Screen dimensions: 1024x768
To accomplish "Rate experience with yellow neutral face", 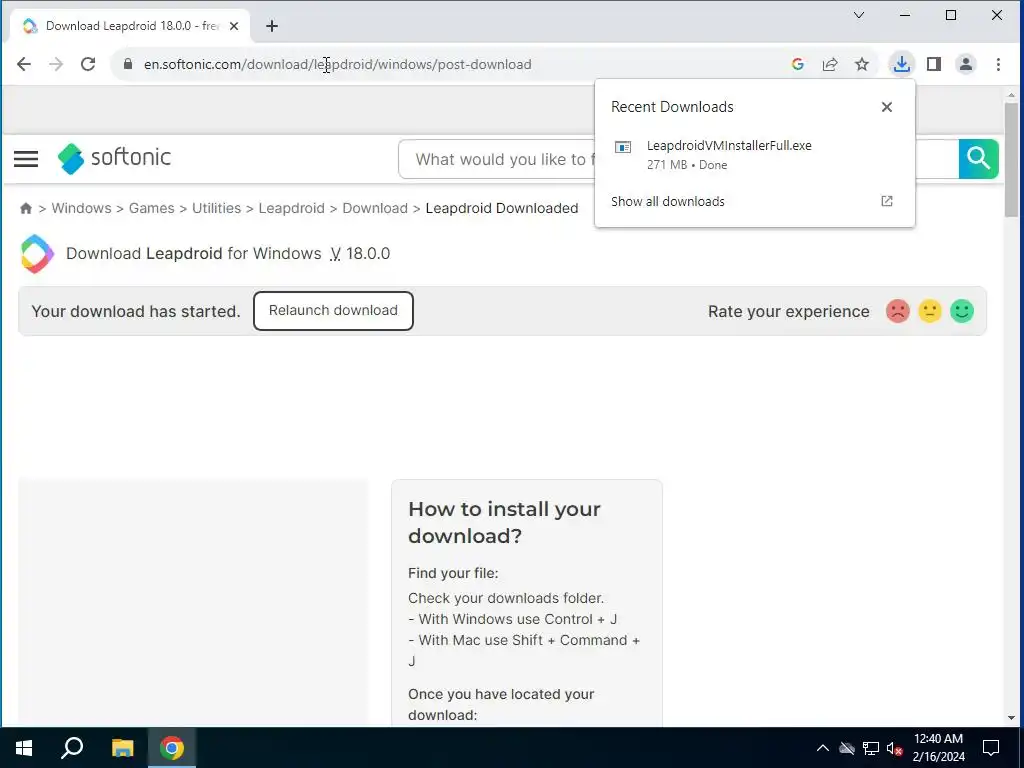I will click(x=930, y=311).
